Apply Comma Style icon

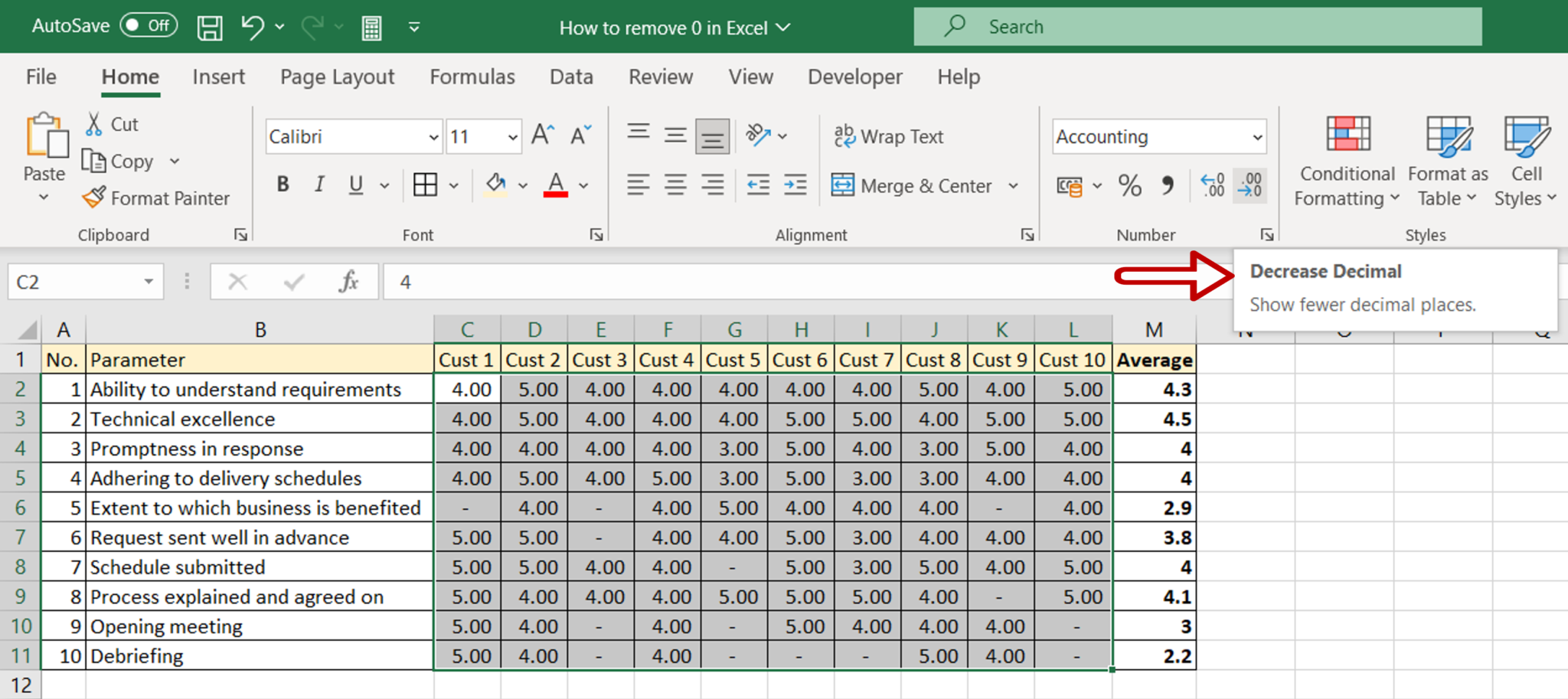[1168, 185]
